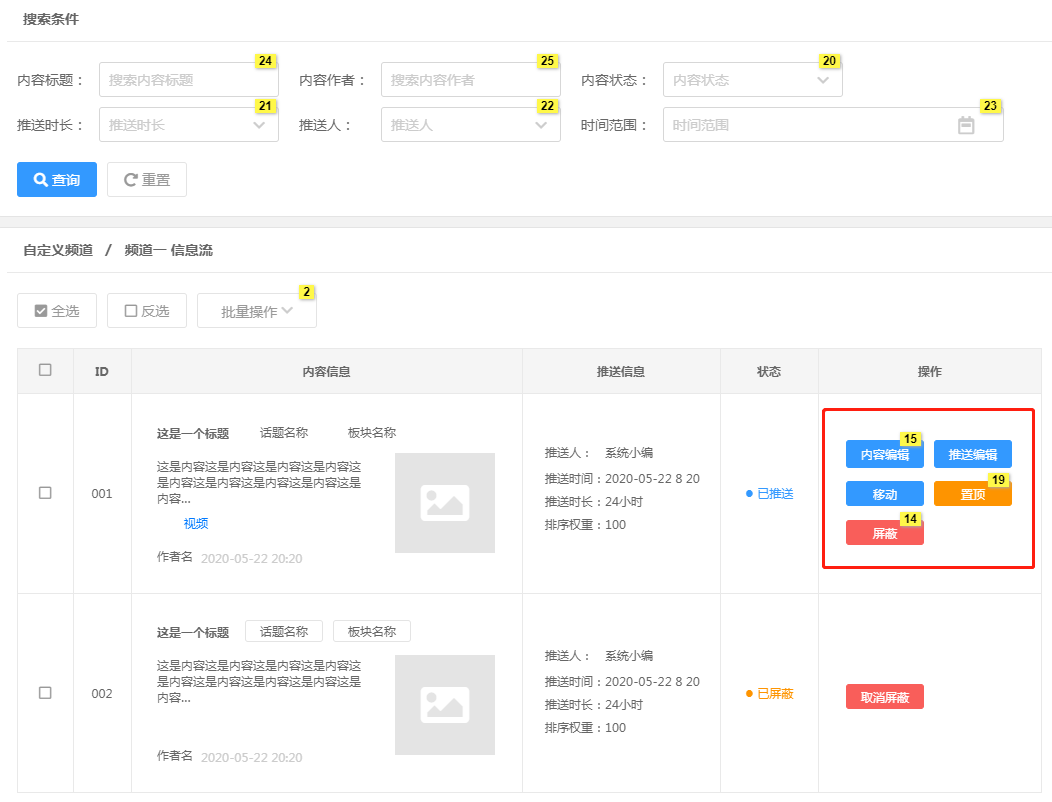Click the 反选 invert selection button
The height and width of the screenshot is (802, 1052).
147,311
